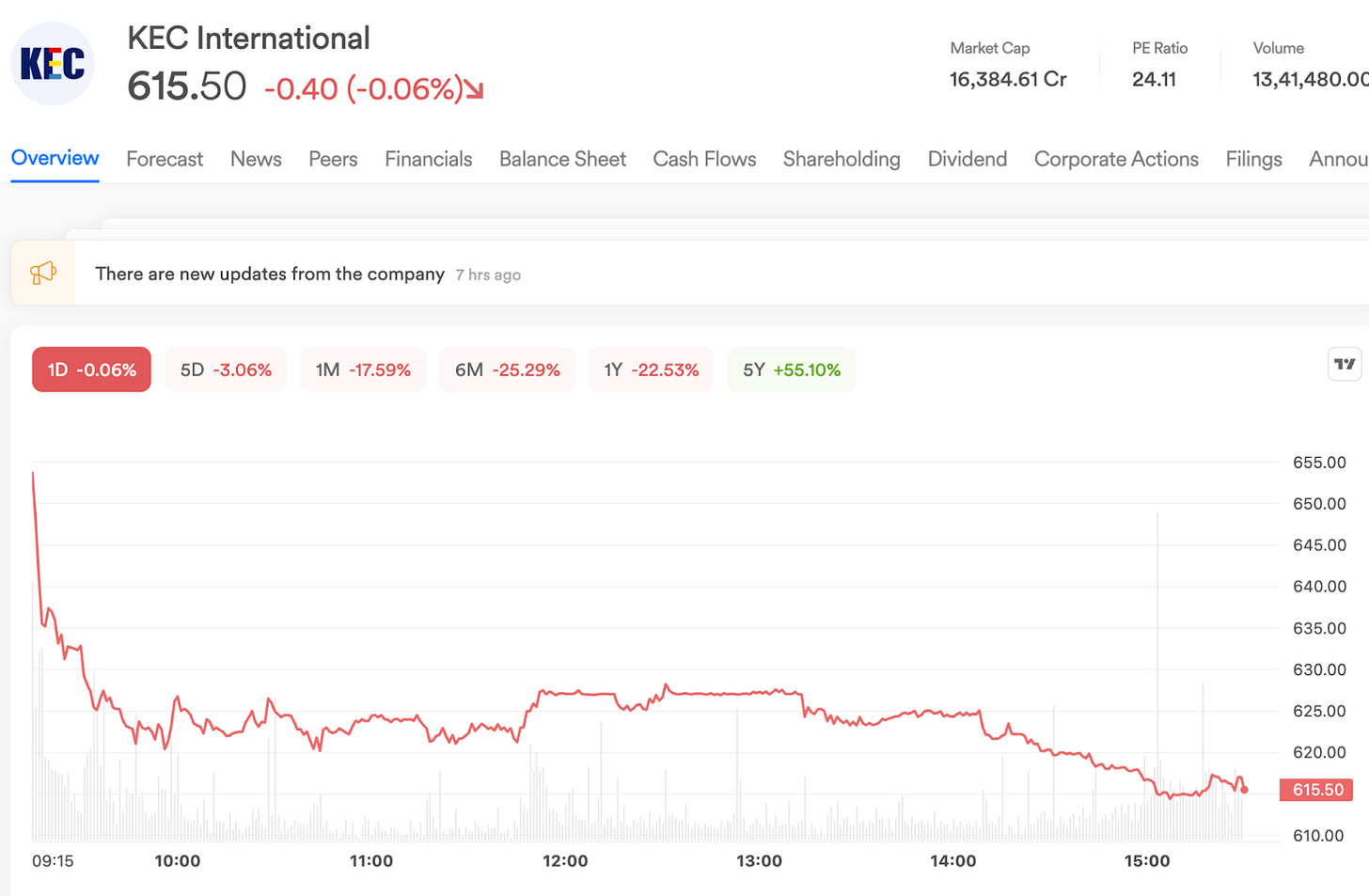Click the red down-arrow price indicator
Image resolution: width=1369 pixels, height=896 pixels.
point(475,90)
